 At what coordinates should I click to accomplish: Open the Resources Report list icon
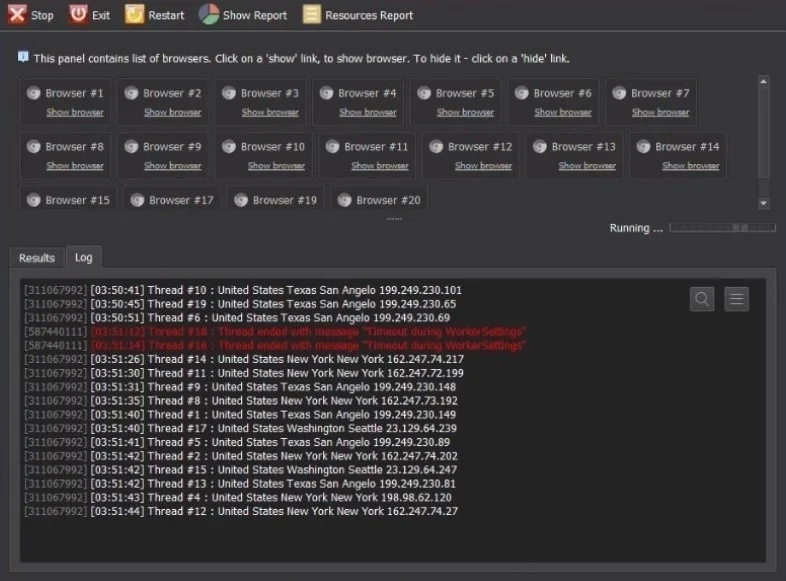311,15
